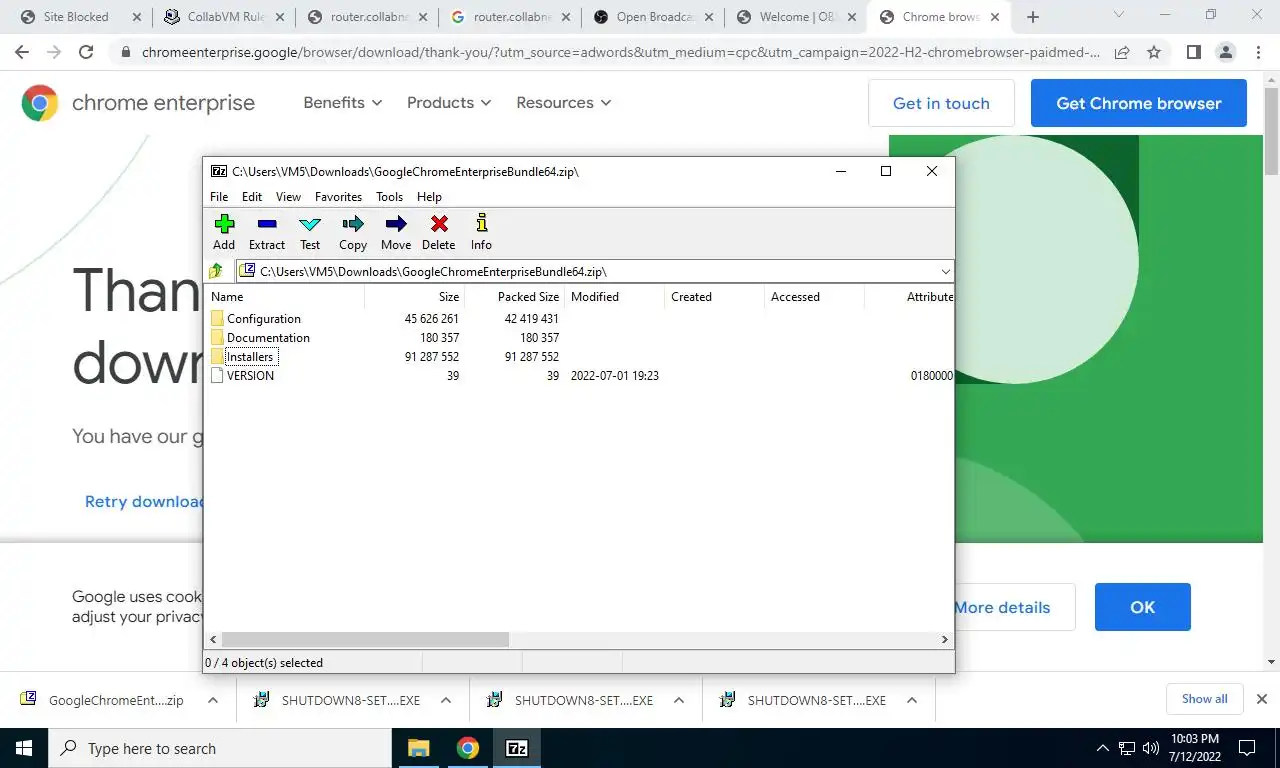Click the Retry download link

(x=144, y=502)
